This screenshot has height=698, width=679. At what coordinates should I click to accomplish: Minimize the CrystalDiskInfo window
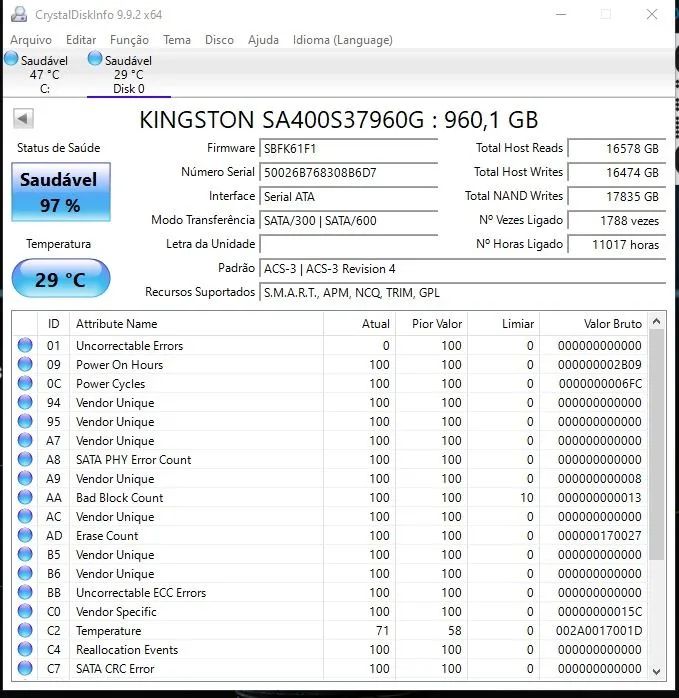561,14
